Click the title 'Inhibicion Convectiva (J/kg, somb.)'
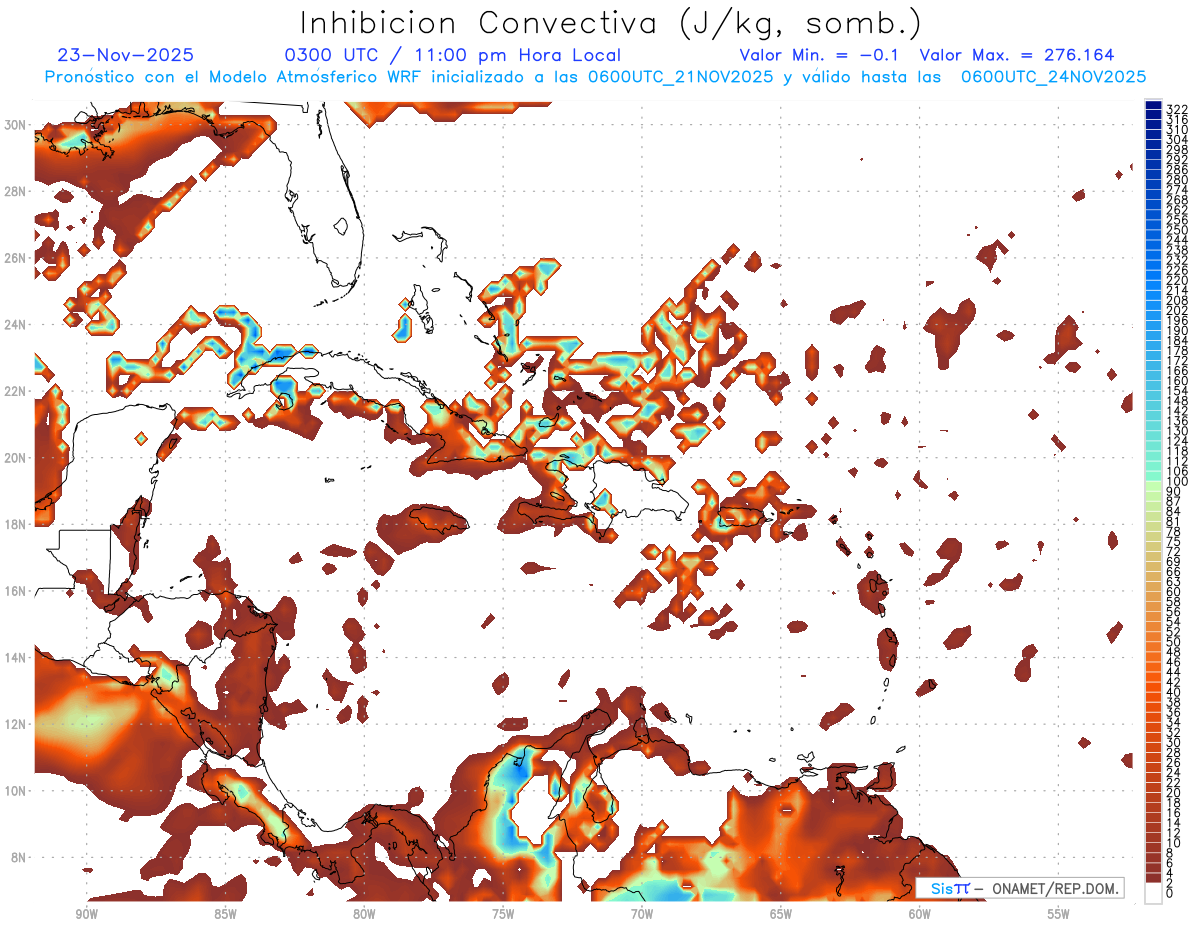The height and width of the screenshot is (927, 1200). [611, 23]
